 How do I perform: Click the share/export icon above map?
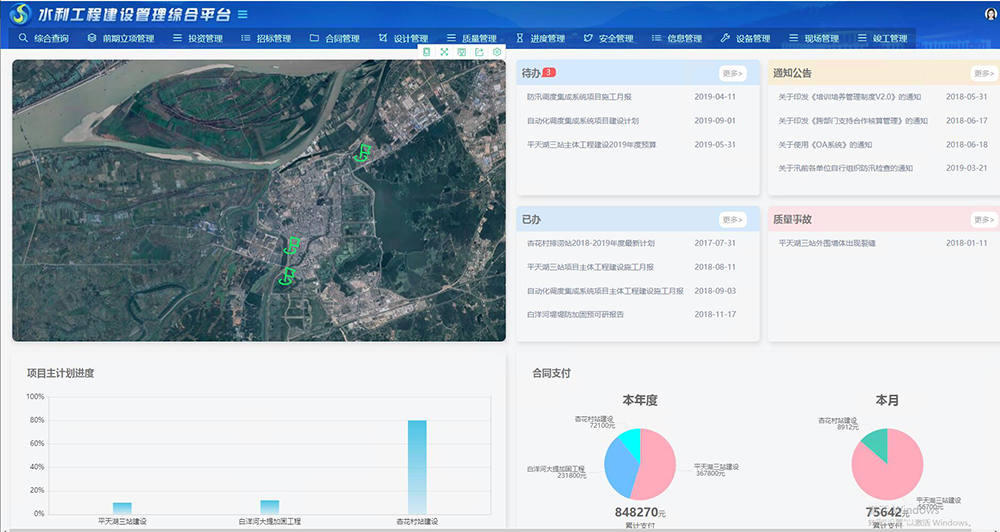point(479,51)
